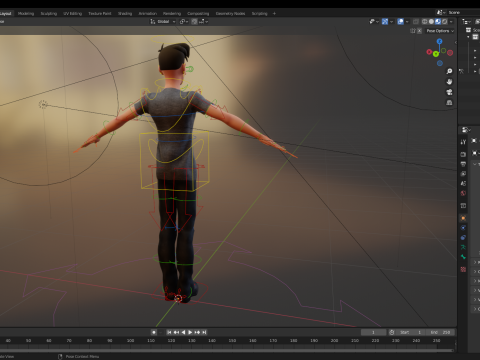Open the orange Object properties tab
The width and height of the screenshot is (480, 360).
463,218
